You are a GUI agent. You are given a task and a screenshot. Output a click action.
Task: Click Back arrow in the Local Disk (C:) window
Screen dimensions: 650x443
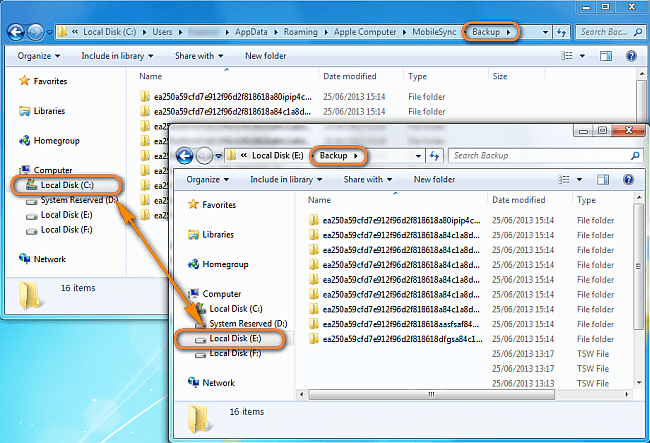point(16,32)
